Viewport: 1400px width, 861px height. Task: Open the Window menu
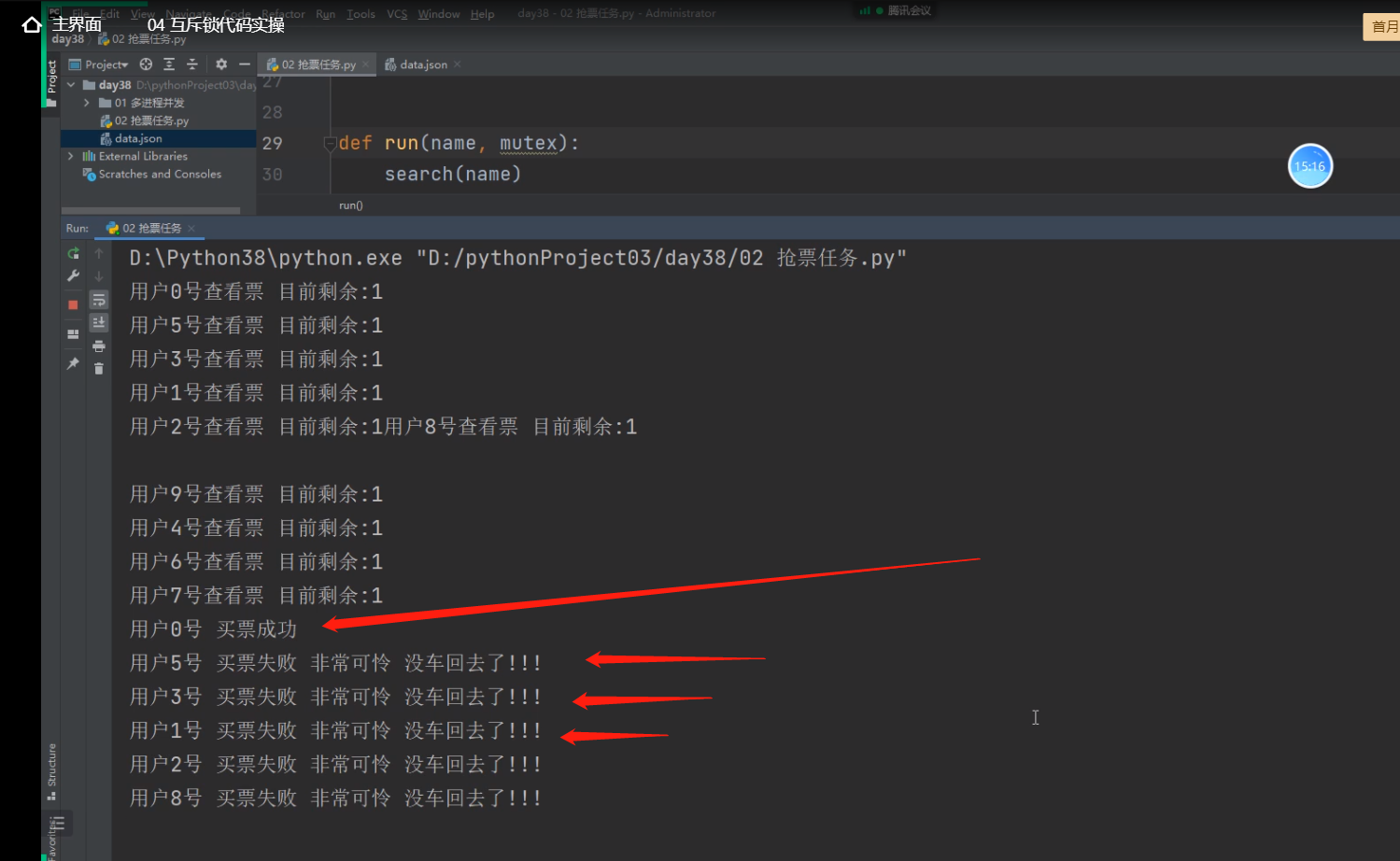click(x=439, y=14)
